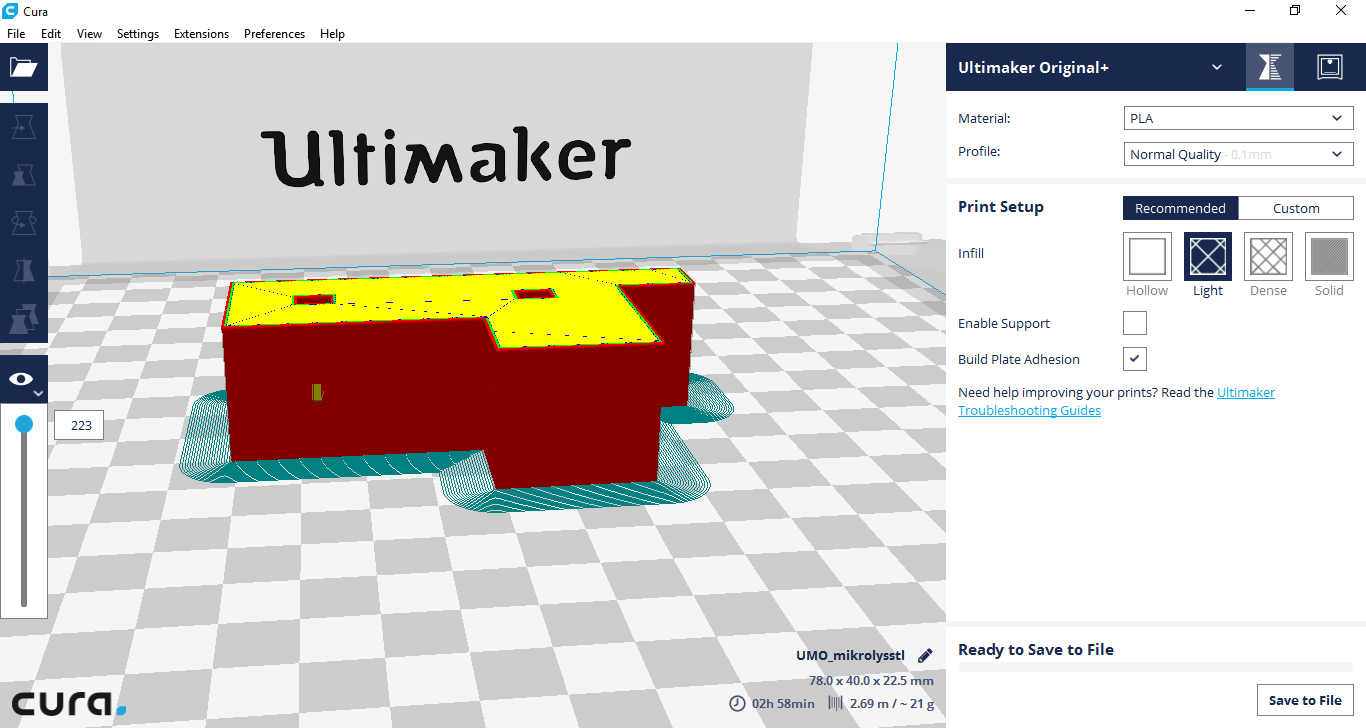Viewport: 1366px width, 728px height.
Task: Open the Help menu
Action: click(332, 33)
